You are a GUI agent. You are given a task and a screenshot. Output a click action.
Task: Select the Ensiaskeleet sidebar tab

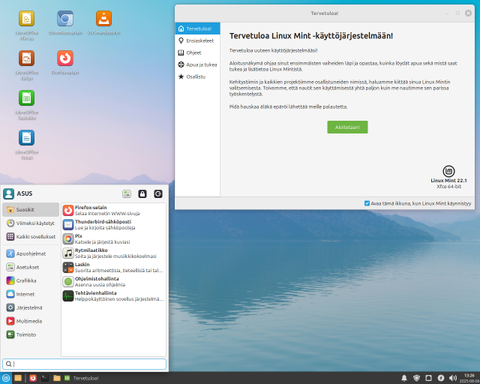[x=198, y=41]
